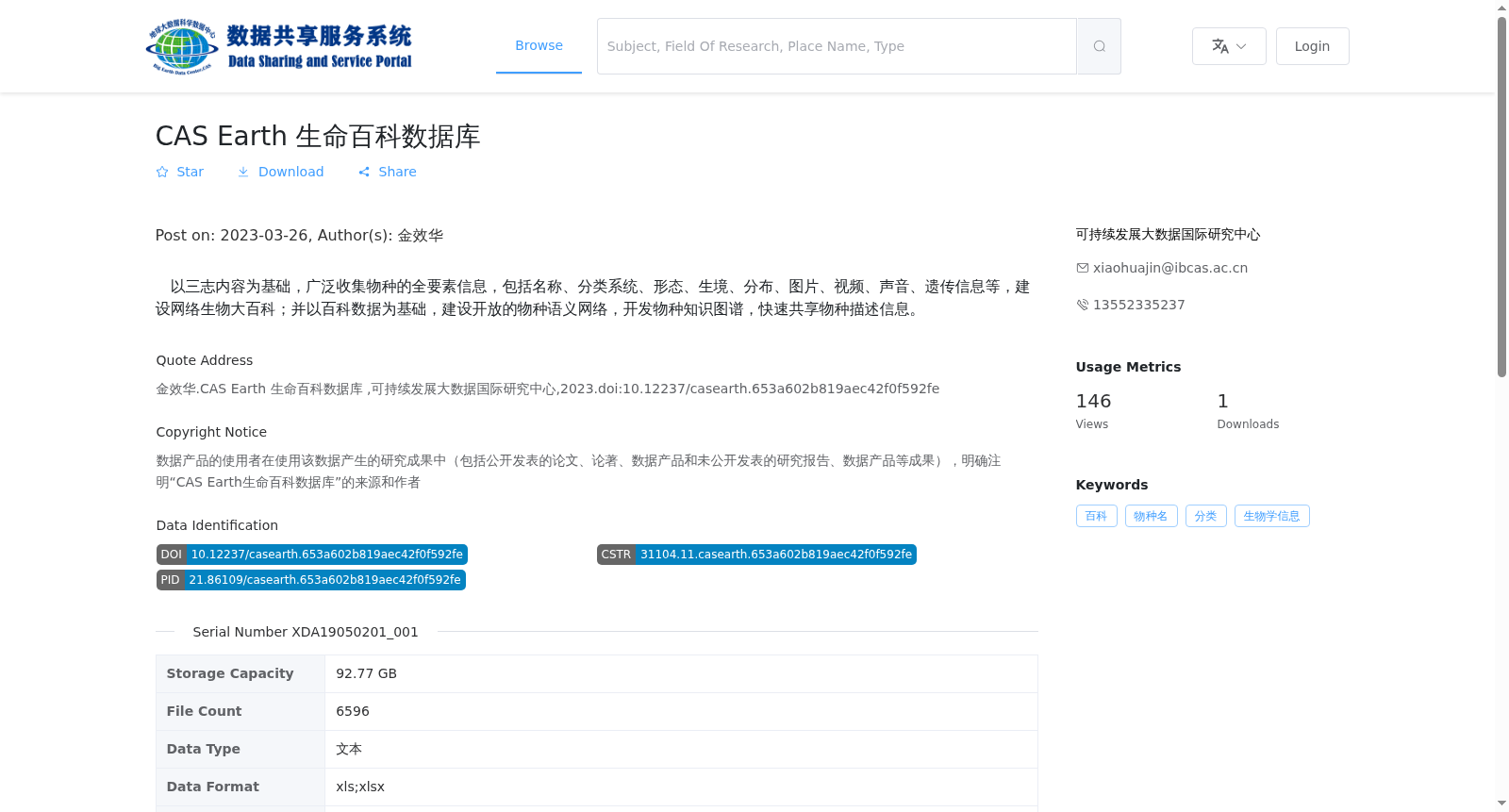Click the envelope icon beside the email
The image size is (1509, 812).
pos(1083,268)
